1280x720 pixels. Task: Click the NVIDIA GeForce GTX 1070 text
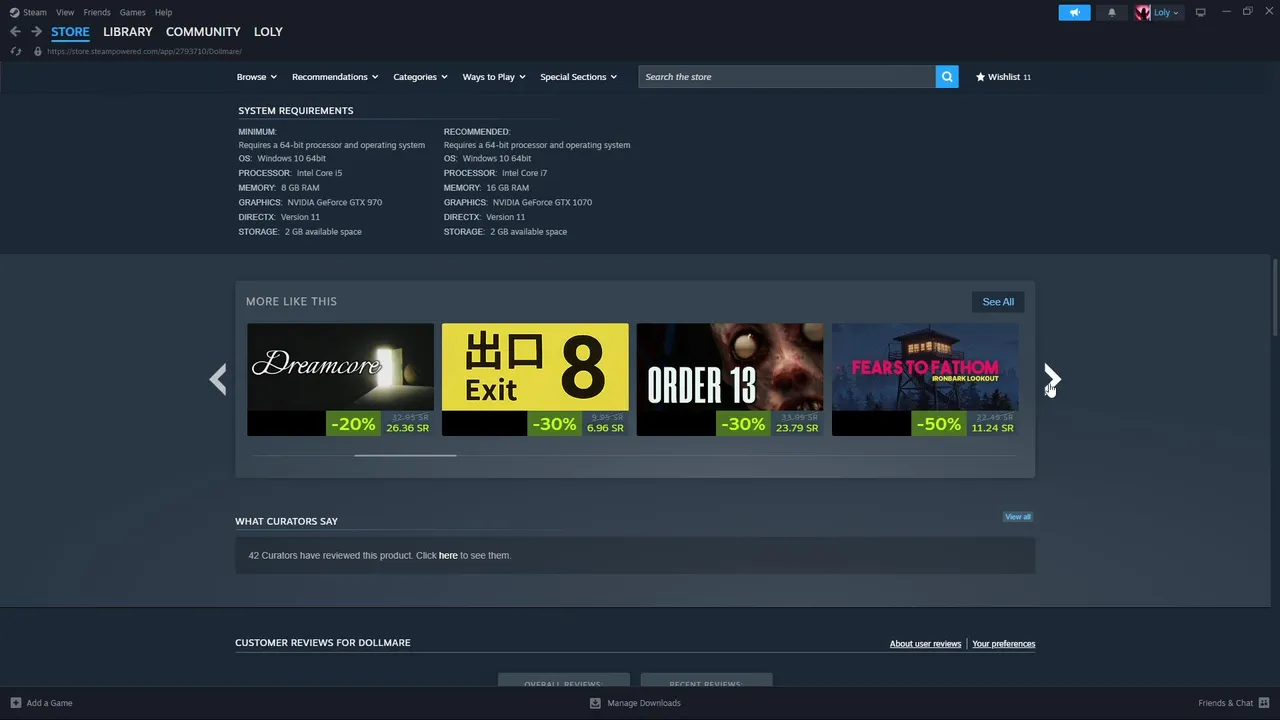(x=542, y=202)
